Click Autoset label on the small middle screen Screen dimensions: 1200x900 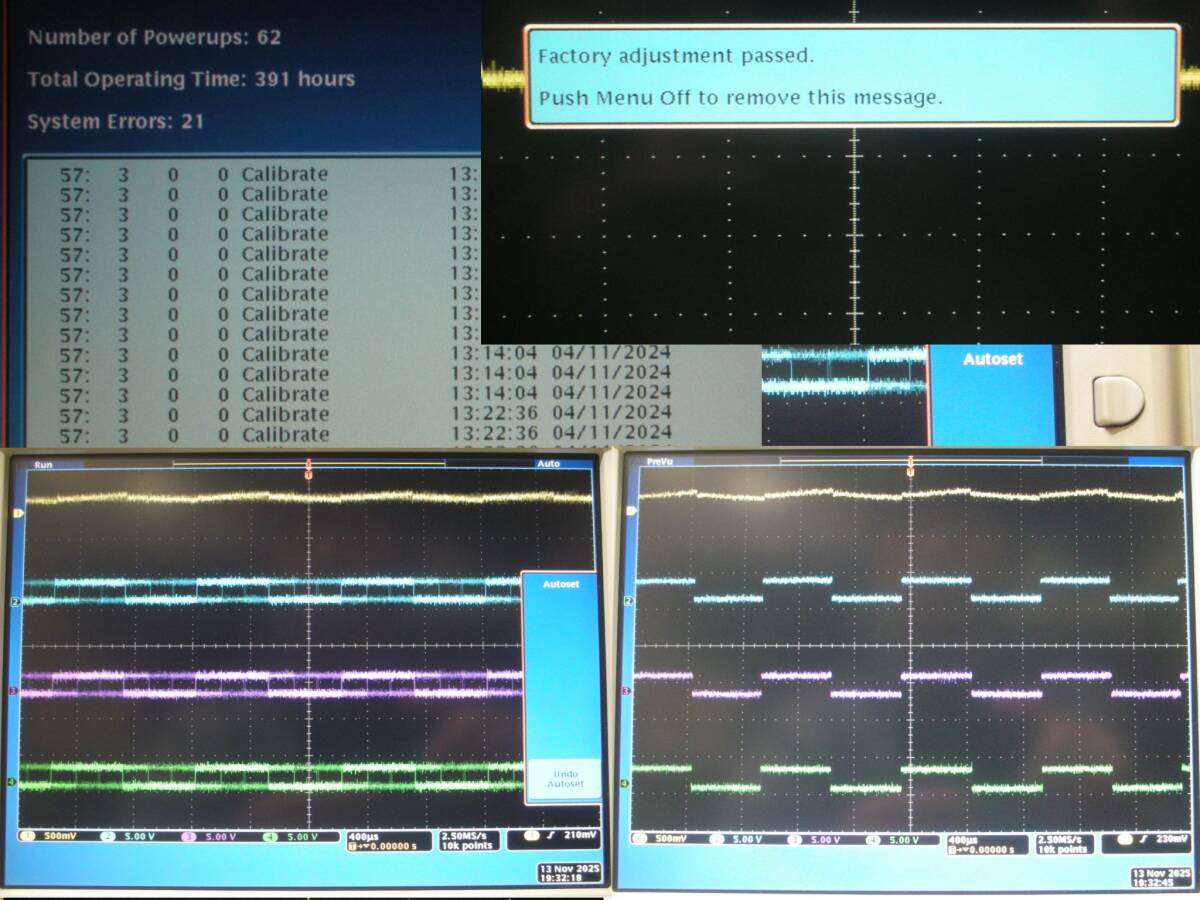pyautogui.click(x=992, y=358)
